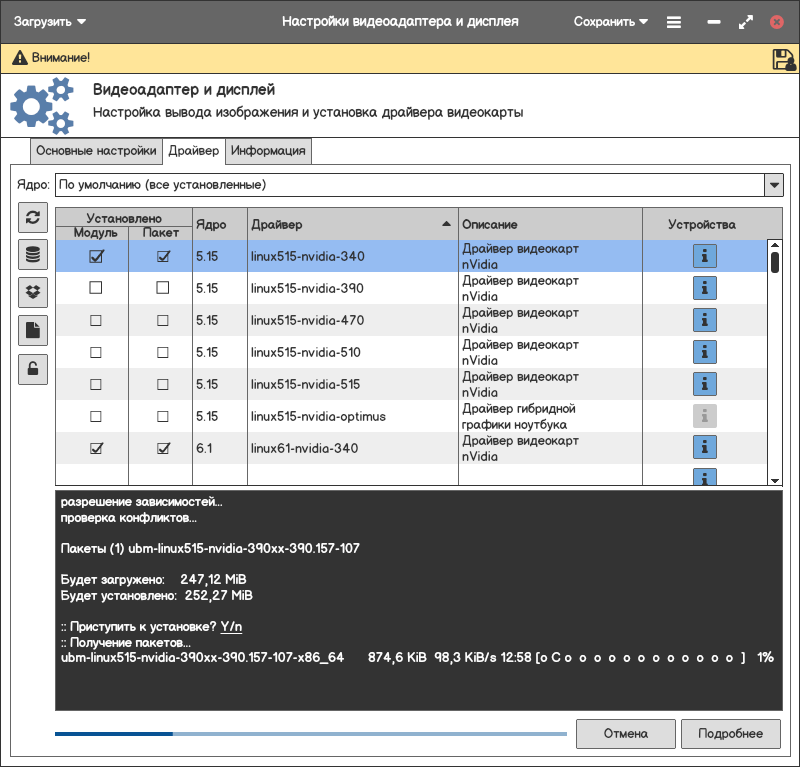Open the Сохранить dropdown menu
The height and width of the screenshot is (767, 800).
click(611, 21)
